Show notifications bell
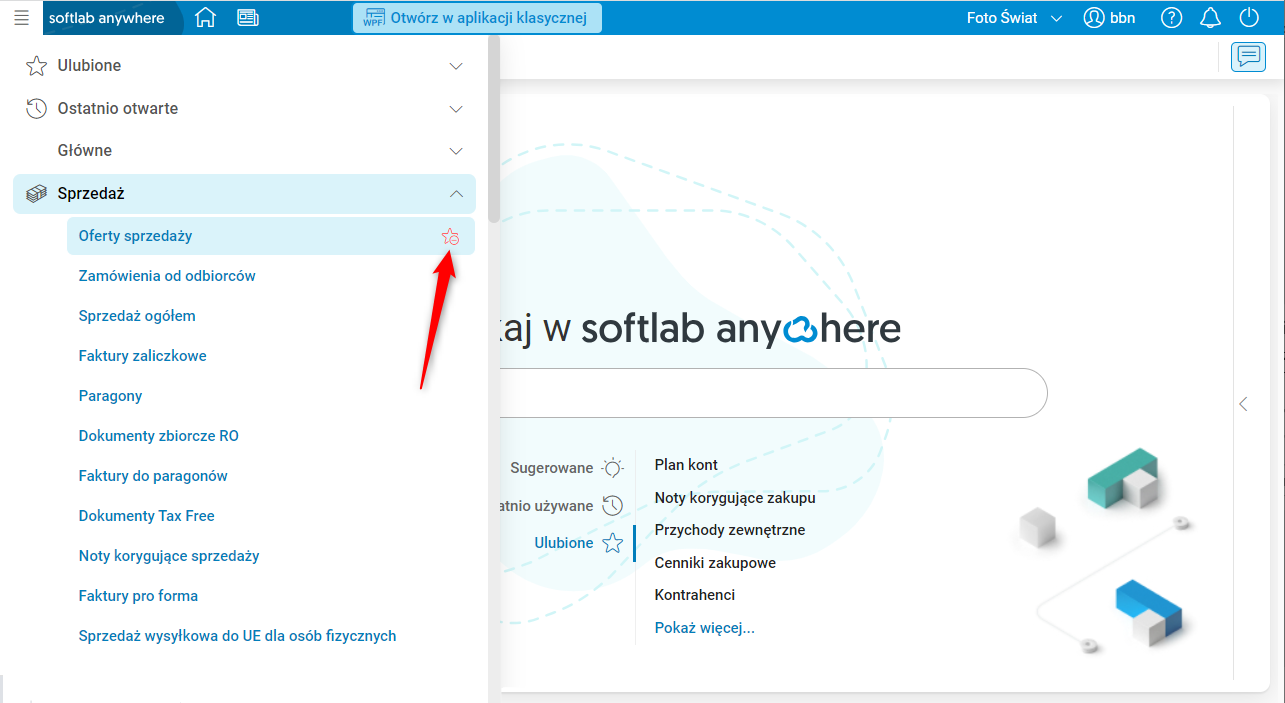The image size is (1285, 703). pyautogui.click(x=1210, y=18)
